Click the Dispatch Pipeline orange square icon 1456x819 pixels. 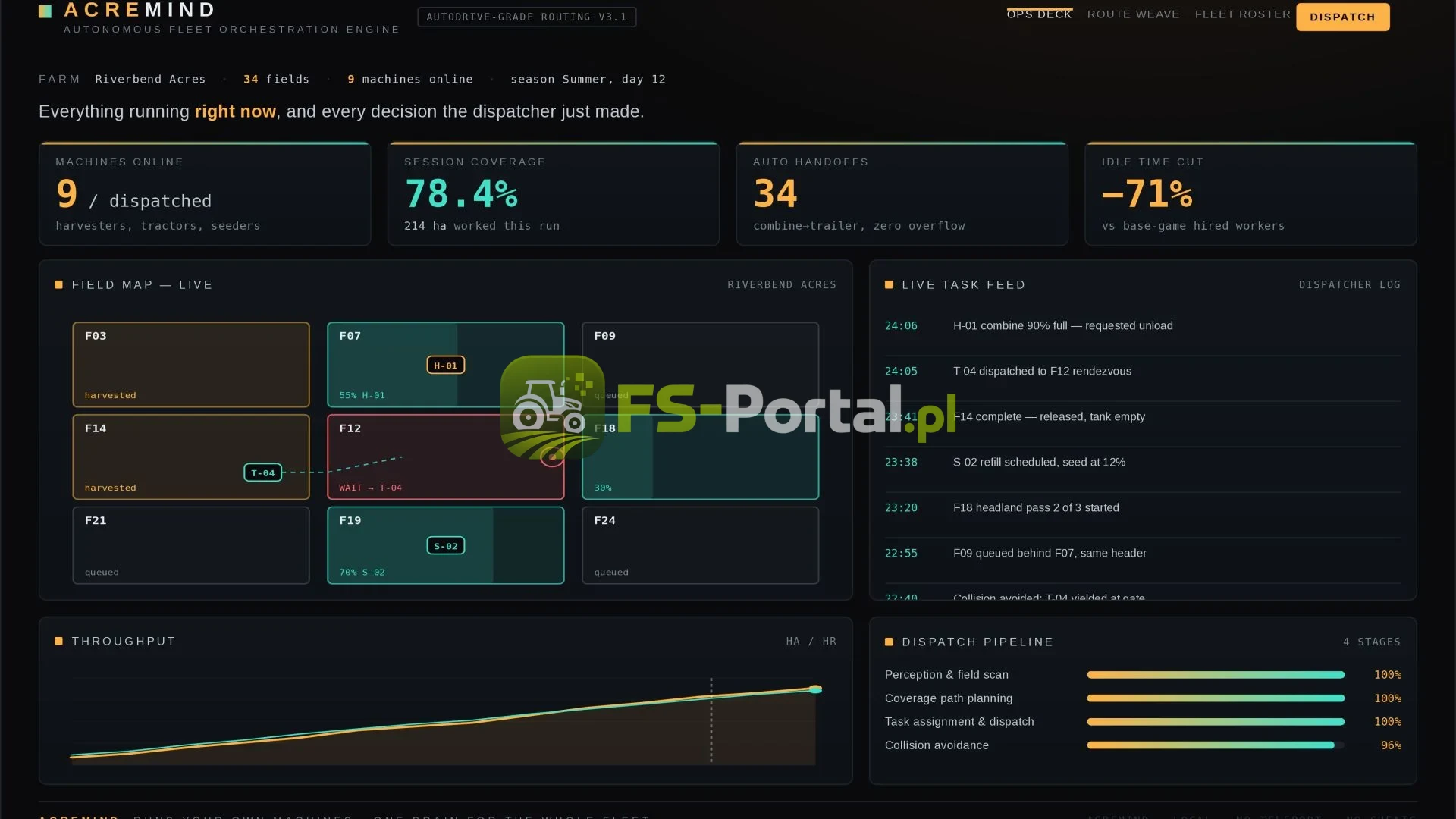tap(889, 642)
